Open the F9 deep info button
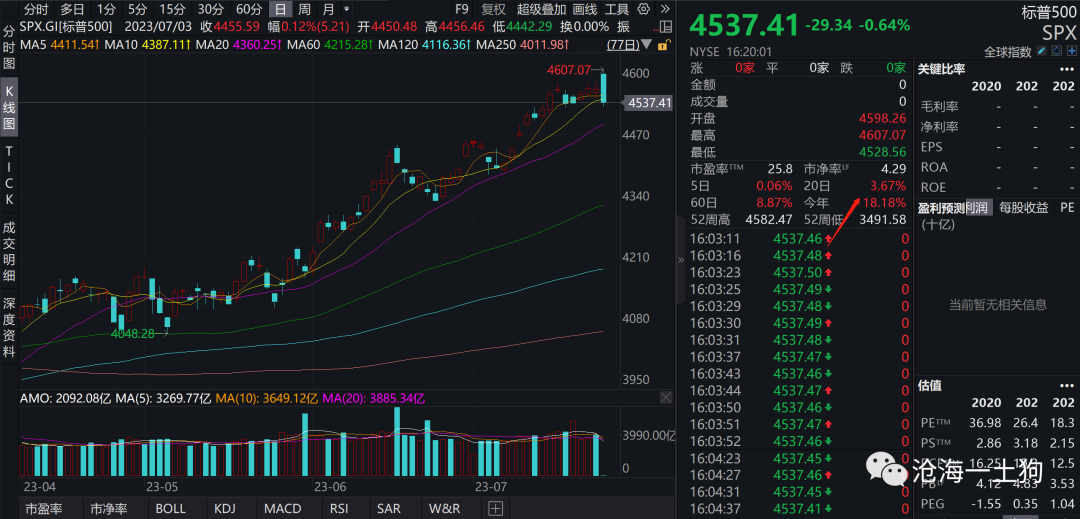 (461, 10)
